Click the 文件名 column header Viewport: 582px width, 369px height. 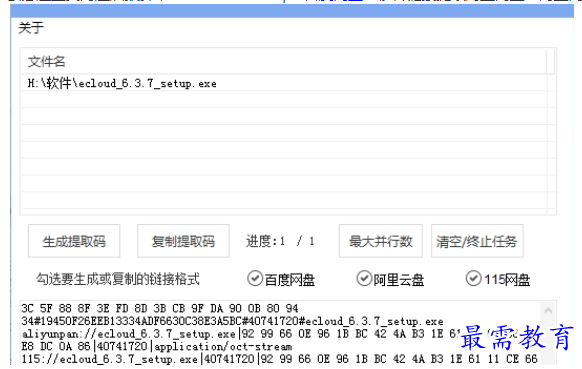point(284,62)
